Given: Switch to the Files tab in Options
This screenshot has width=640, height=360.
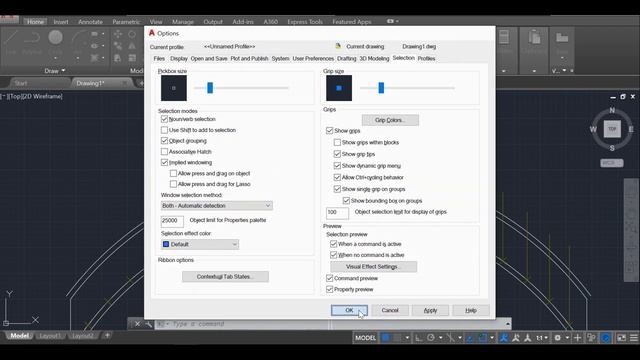Looking at the screenshot, I should [159, 59].
